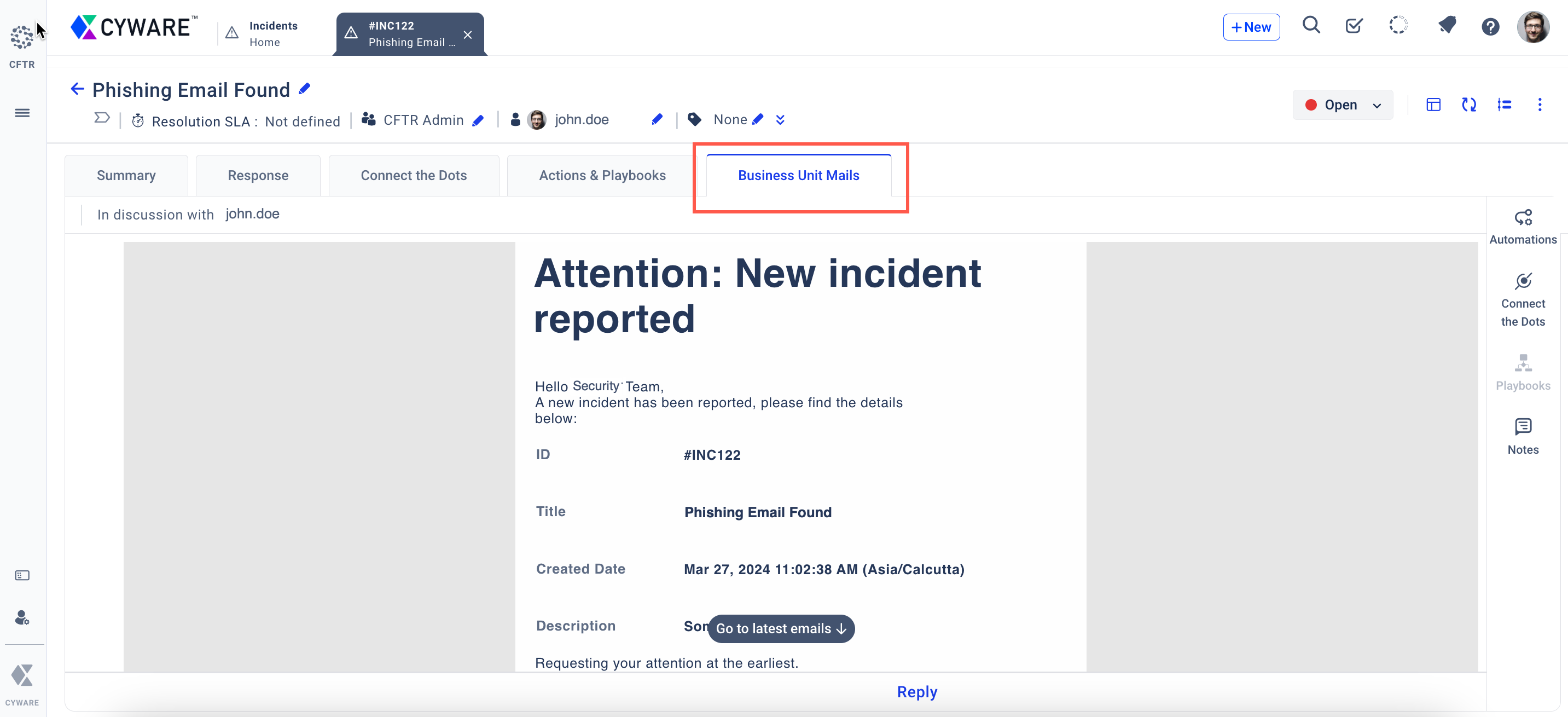Screen dimensions: 1568x717
Task: Switch to Actions & Playbooks tab
Action: point(601,176)
